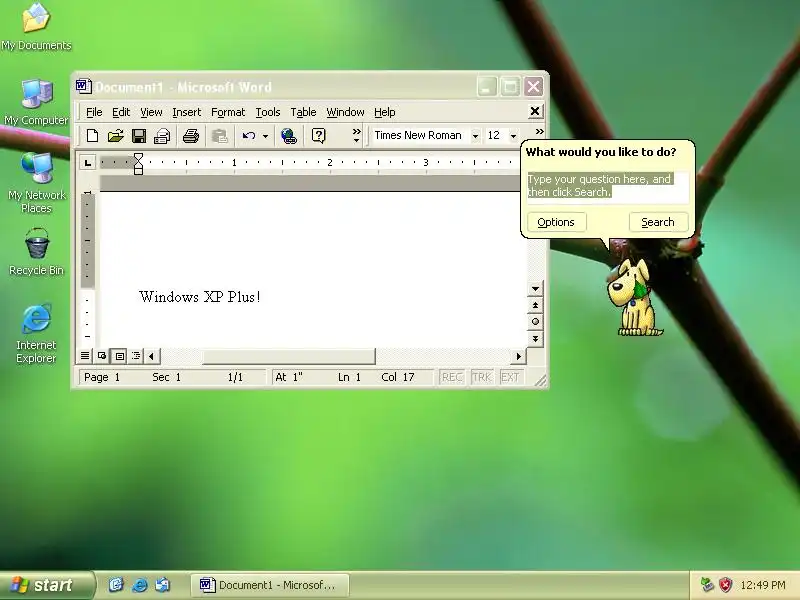Expand more Standard toolbar buttons chevron
This screenshot has width=800, height=600.
[x=356, y=135]
